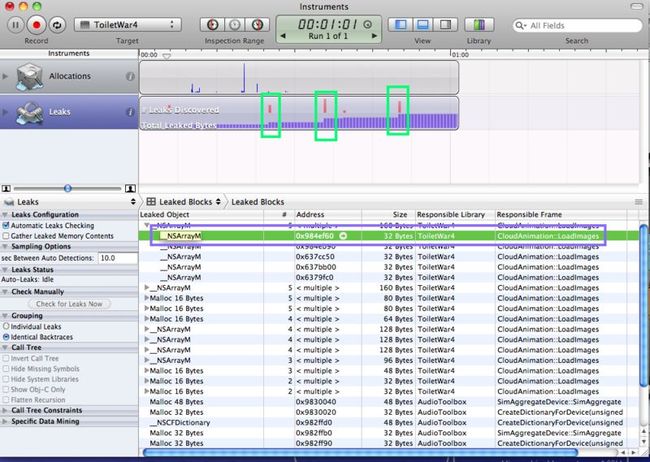
Task: Click Leaked Blocks breadcrumb item
Action: click(x=257, y=202)
